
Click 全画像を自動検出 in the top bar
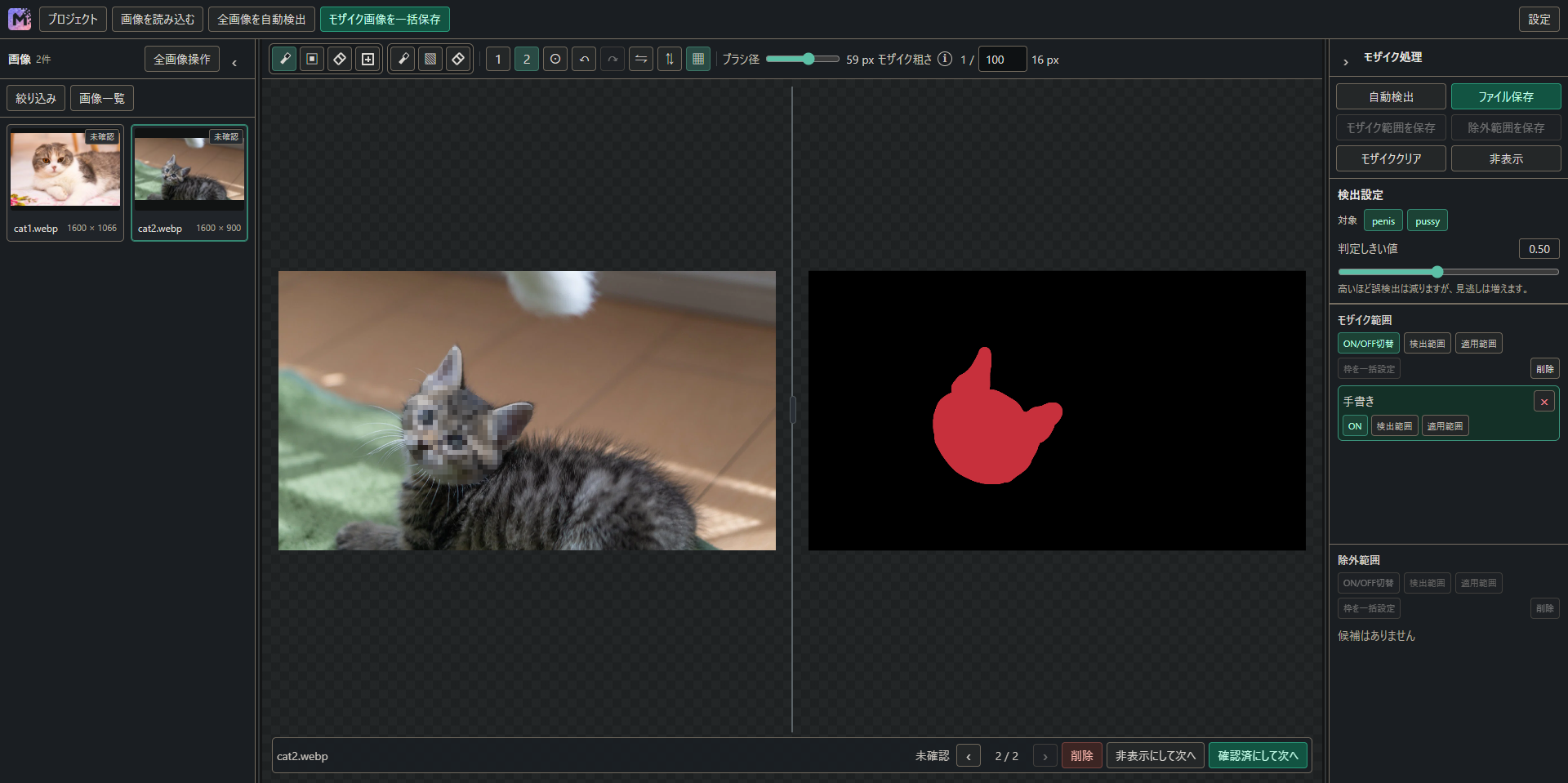pos(261,19)
